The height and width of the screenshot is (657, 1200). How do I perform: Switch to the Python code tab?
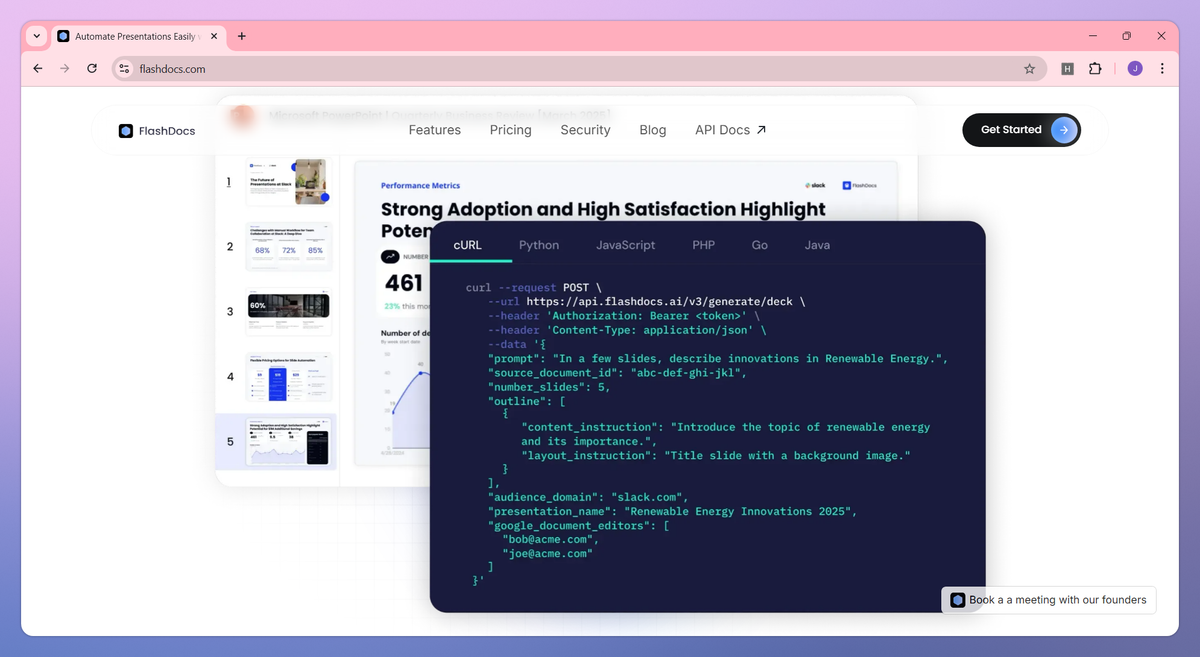pyautogui.click(x=539, y=245)
